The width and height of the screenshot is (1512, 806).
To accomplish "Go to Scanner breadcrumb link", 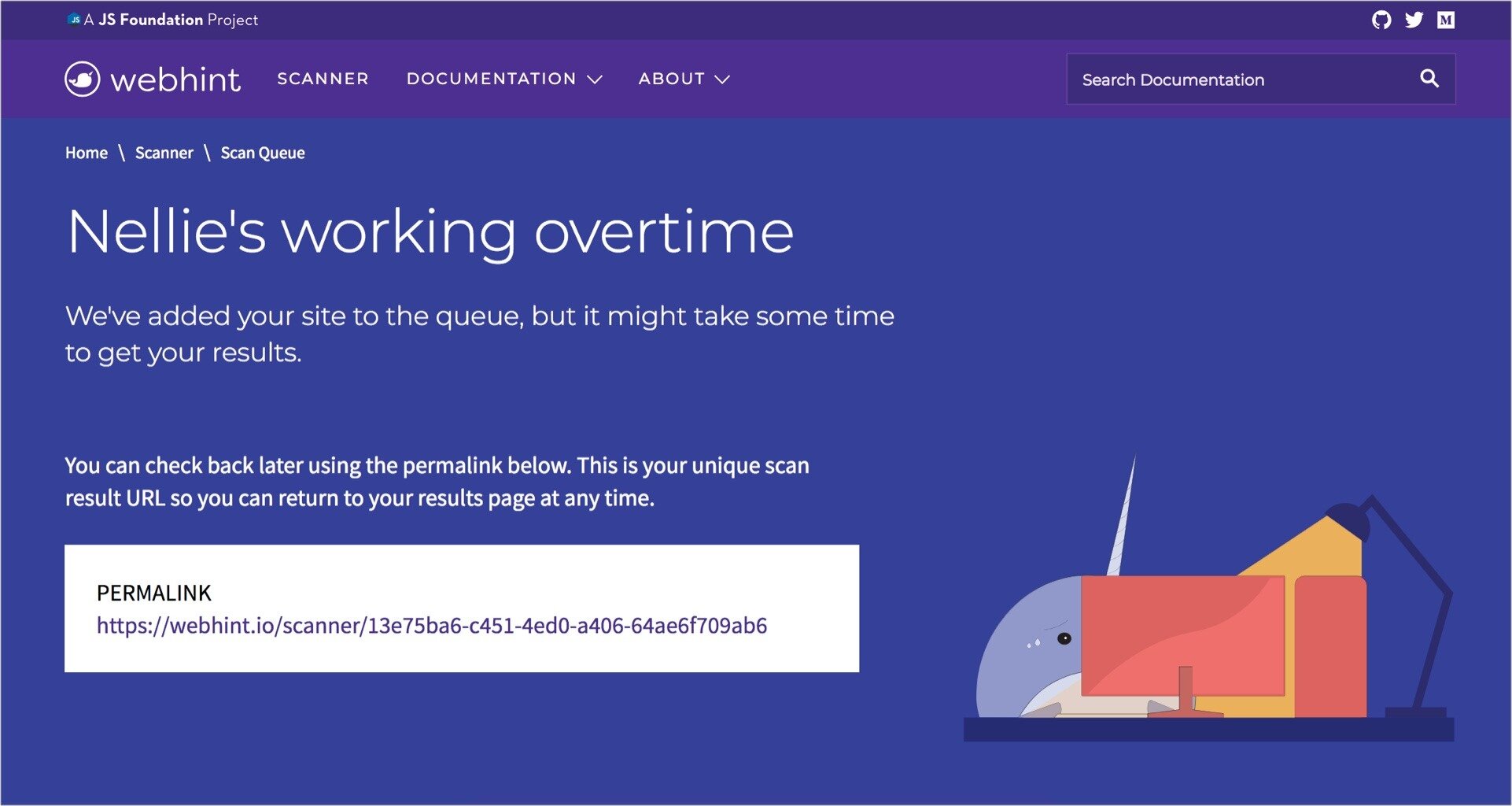I will tap(164, 153).
